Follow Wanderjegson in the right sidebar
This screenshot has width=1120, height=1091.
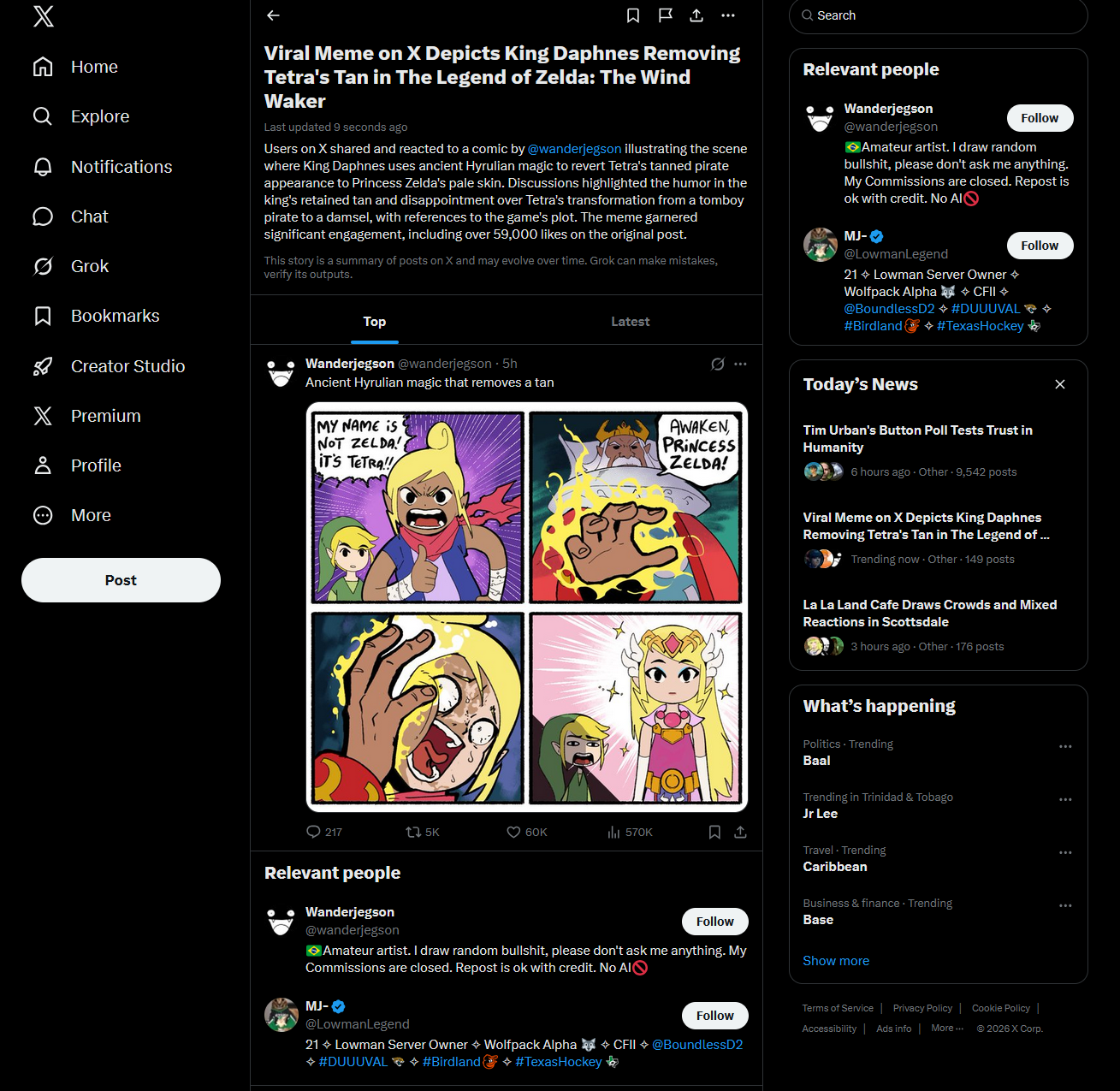(x=1040, y=118)
